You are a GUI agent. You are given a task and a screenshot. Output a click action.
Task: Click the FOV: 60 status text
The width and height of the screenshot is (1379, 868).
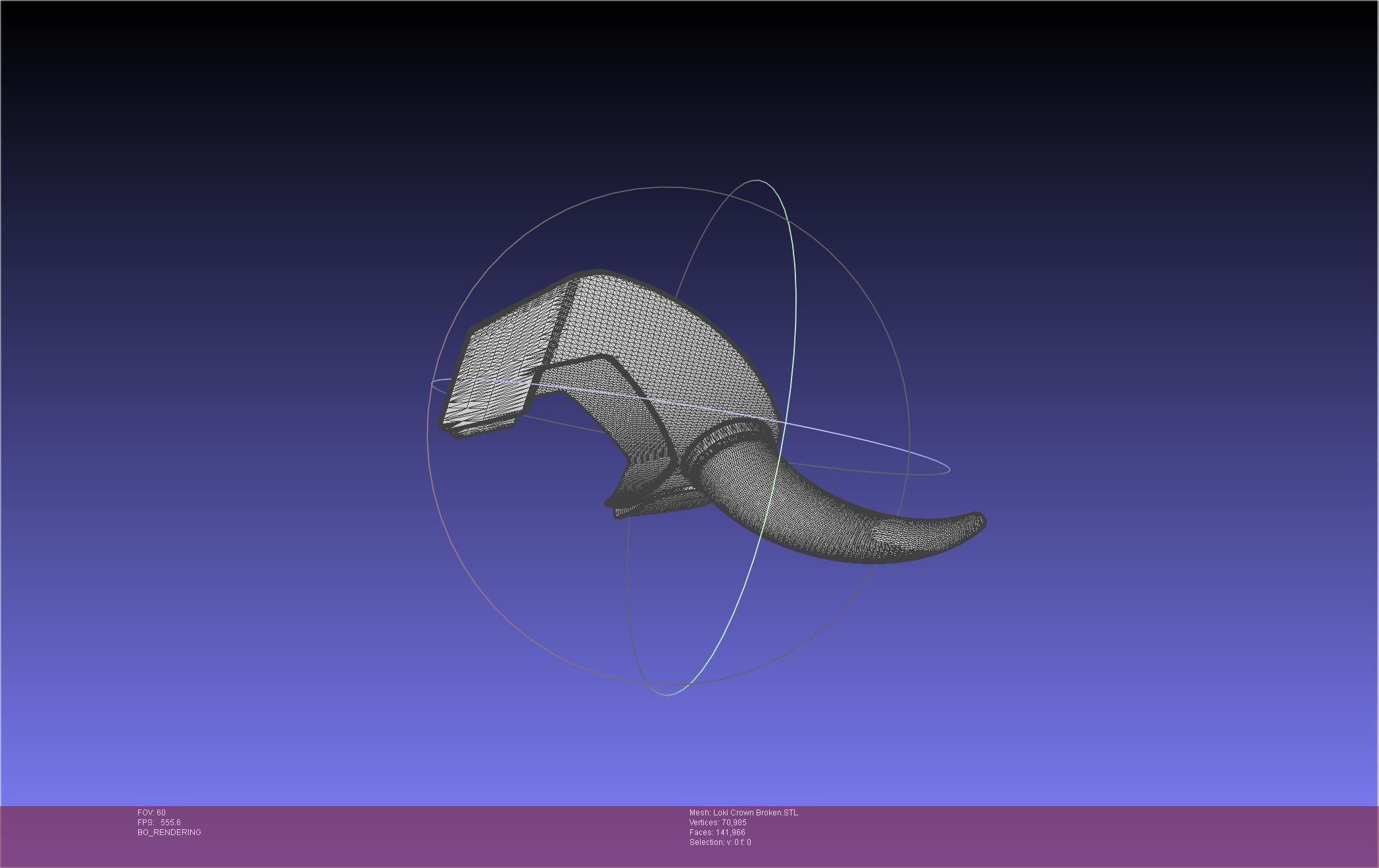coord(151,813)
